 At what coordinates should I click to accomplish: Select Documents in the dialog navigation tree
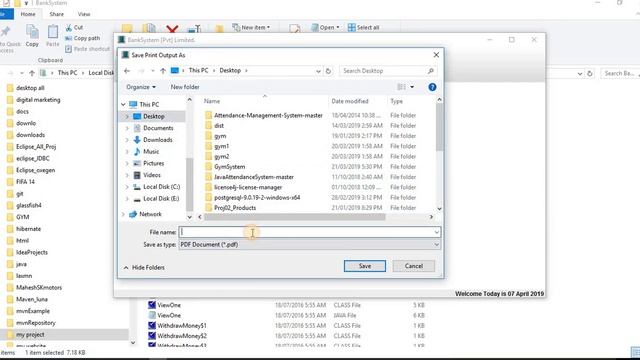[158, 128]
